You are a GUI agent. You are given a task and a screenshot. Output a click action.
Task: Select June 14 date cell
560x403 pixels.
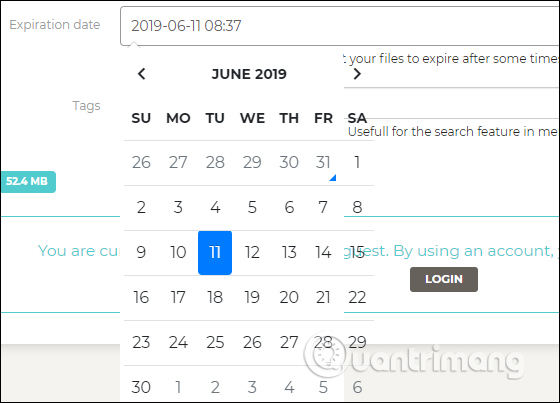[x=323, y=253]
